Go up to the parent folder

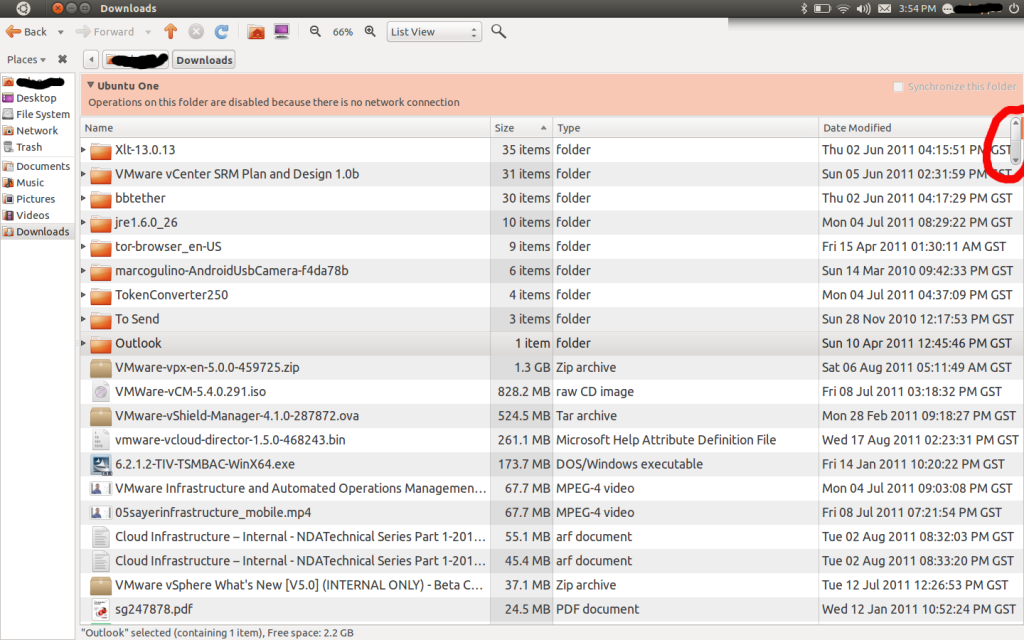point(170,31)
